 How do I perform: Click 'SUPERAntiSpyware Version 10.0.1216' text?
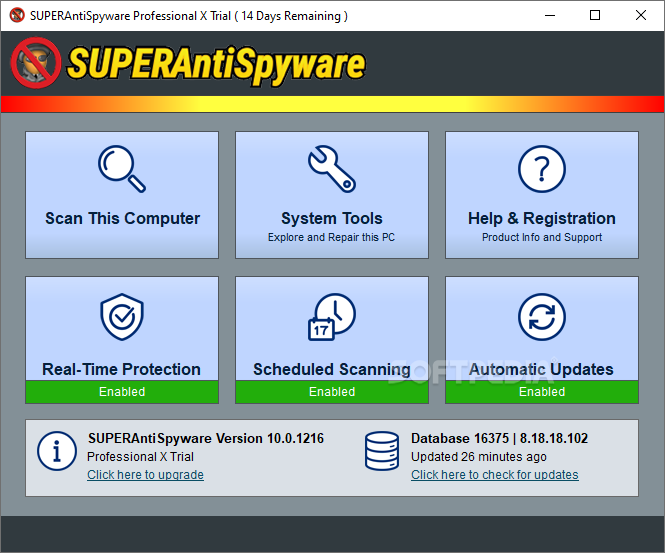point(206,438)
